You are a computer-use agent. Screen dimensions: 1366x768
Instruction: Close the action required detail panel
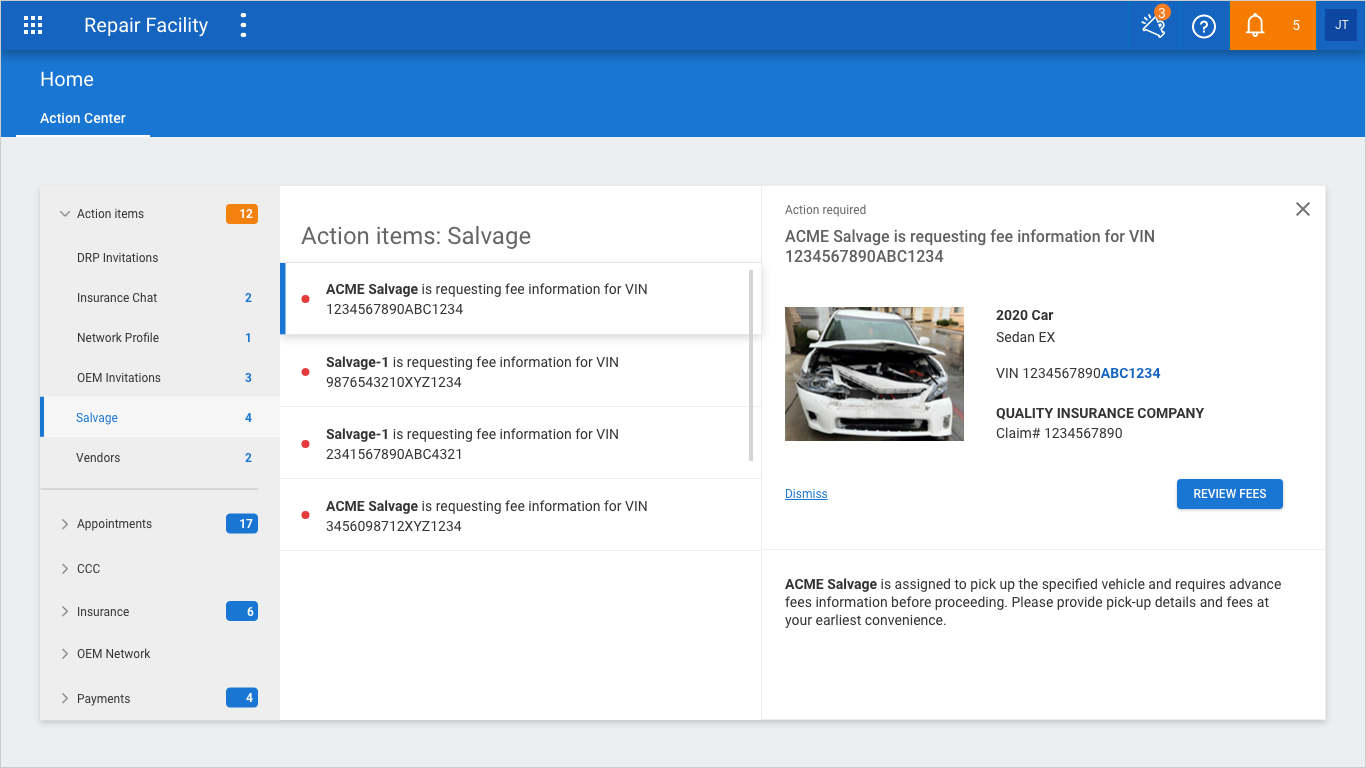[1302, 209]
